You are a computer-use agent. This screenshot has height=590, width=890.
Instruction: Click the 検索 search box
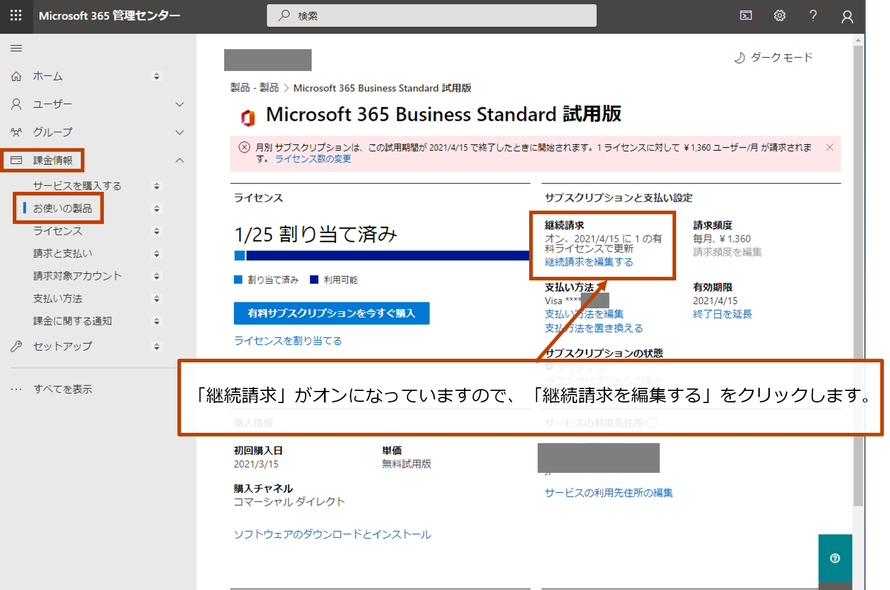pyautogui.click(x=432, y=16)
